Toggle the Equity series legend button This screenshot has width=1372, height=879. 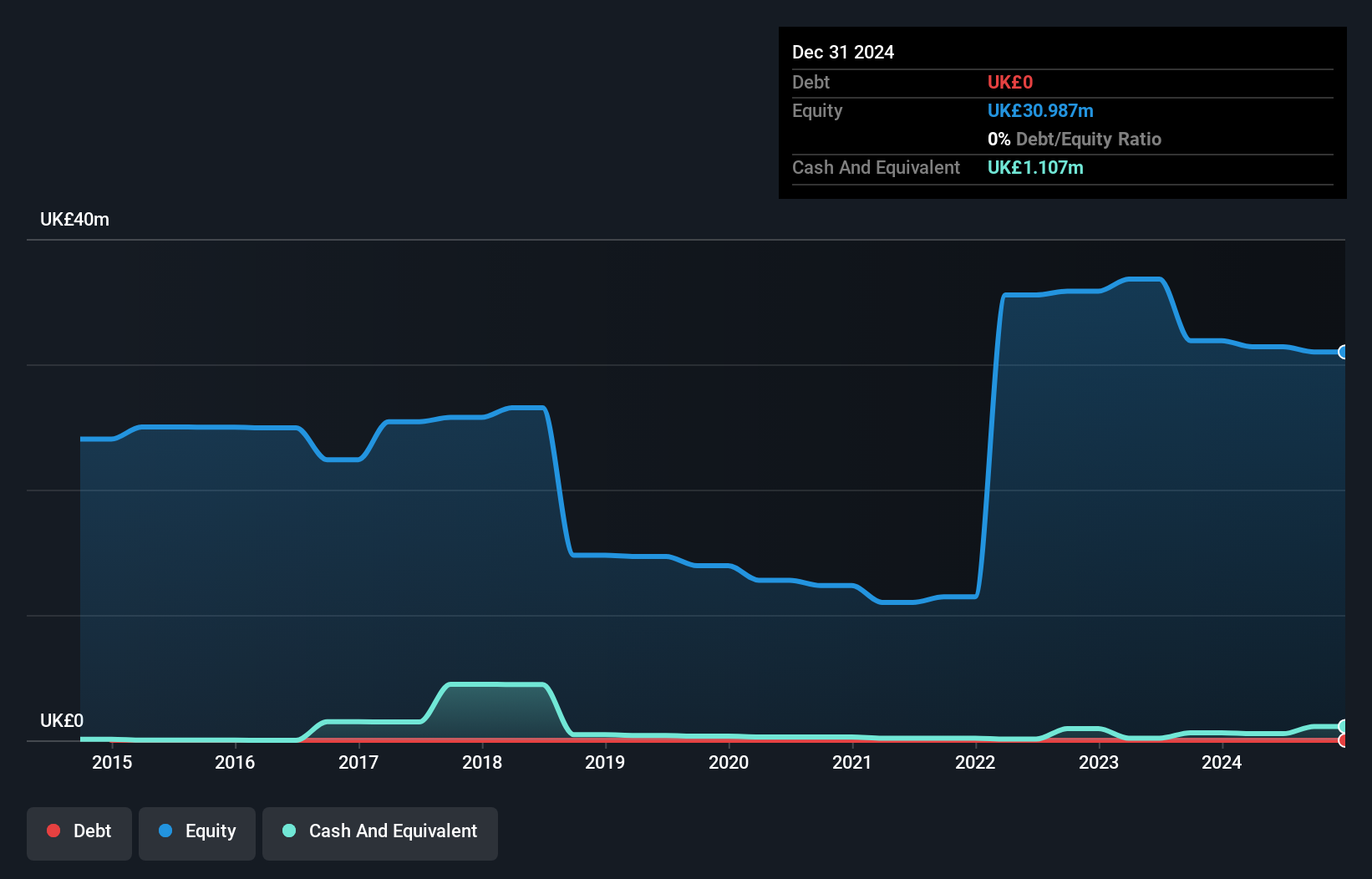[197, 833]
